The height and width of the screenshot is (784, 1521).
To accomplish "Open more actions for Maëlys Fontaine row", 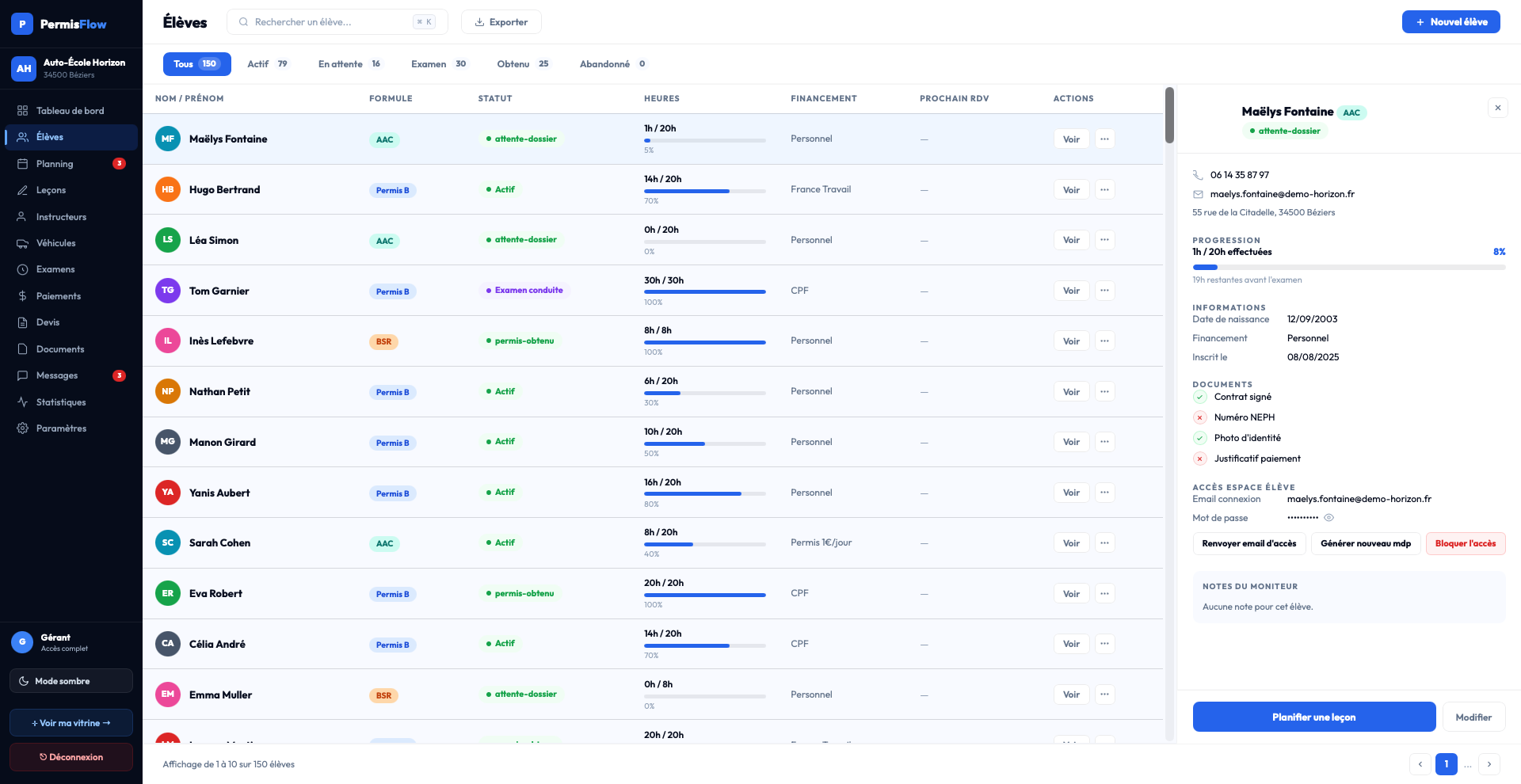I will pyautogui.click(x=1104, y=139).
